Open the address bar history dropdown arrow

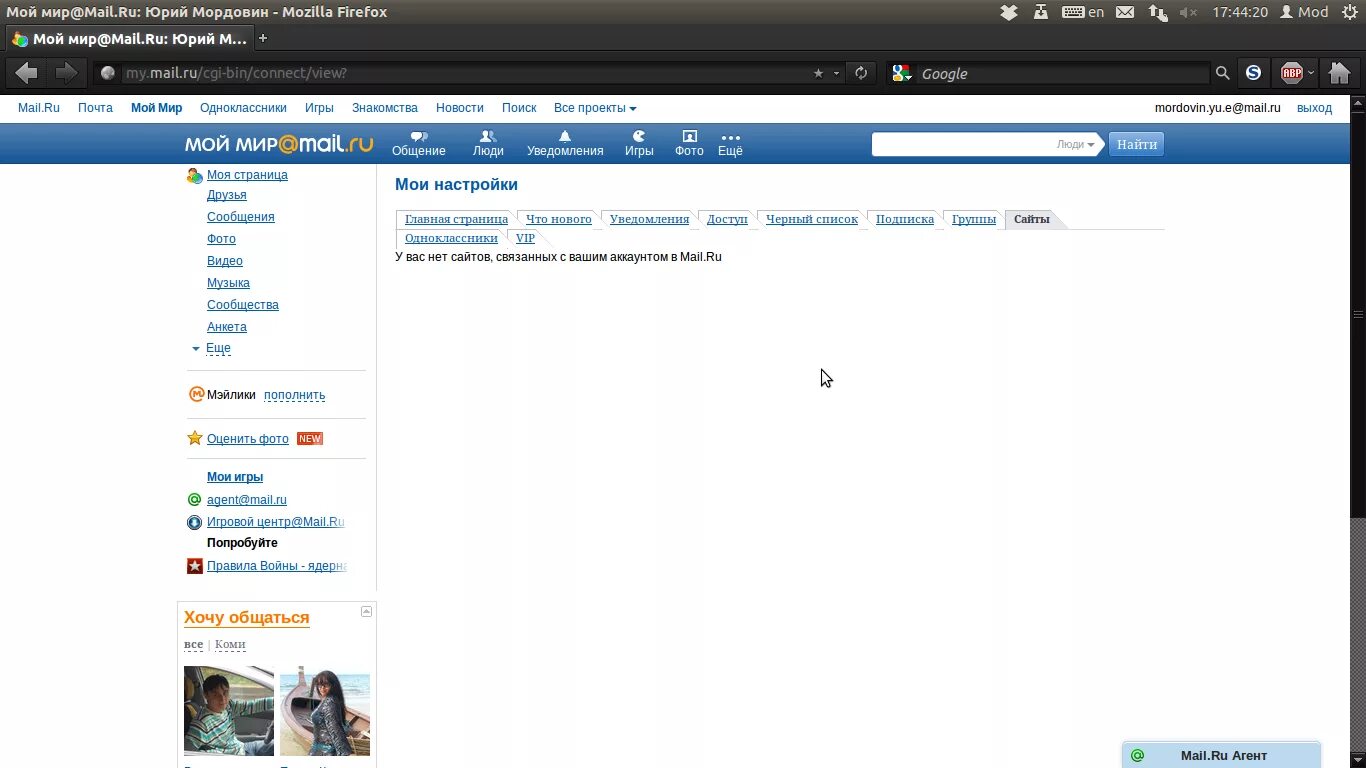[837, 73]
